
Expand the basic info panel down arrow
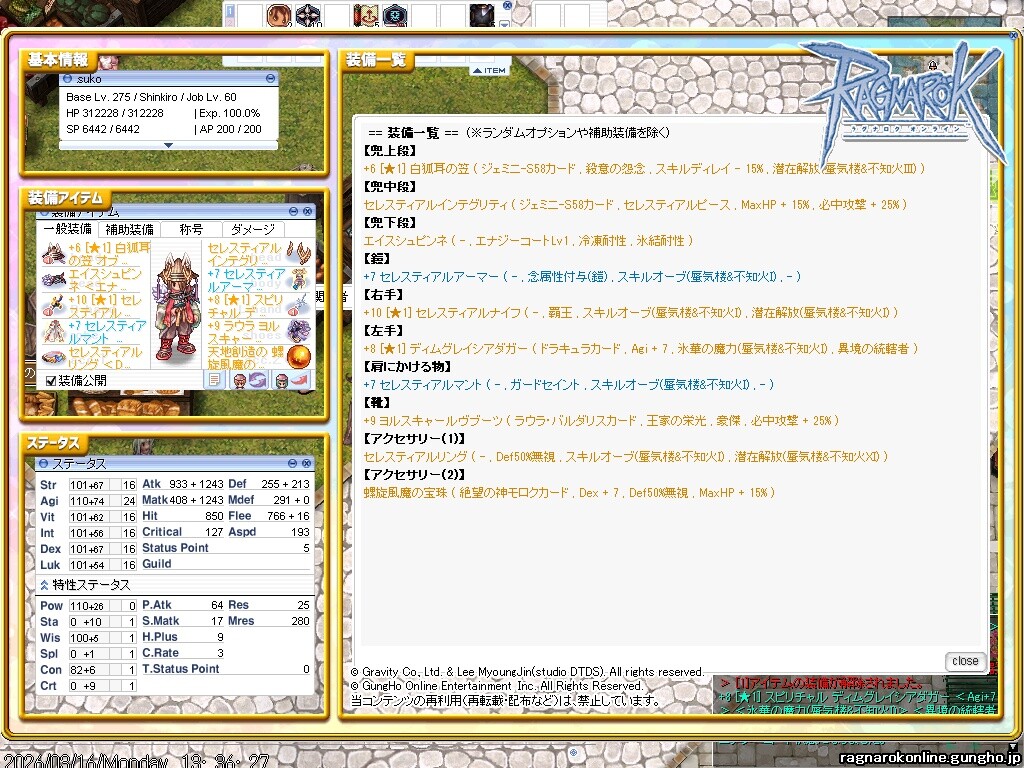(x=168, y=145)
